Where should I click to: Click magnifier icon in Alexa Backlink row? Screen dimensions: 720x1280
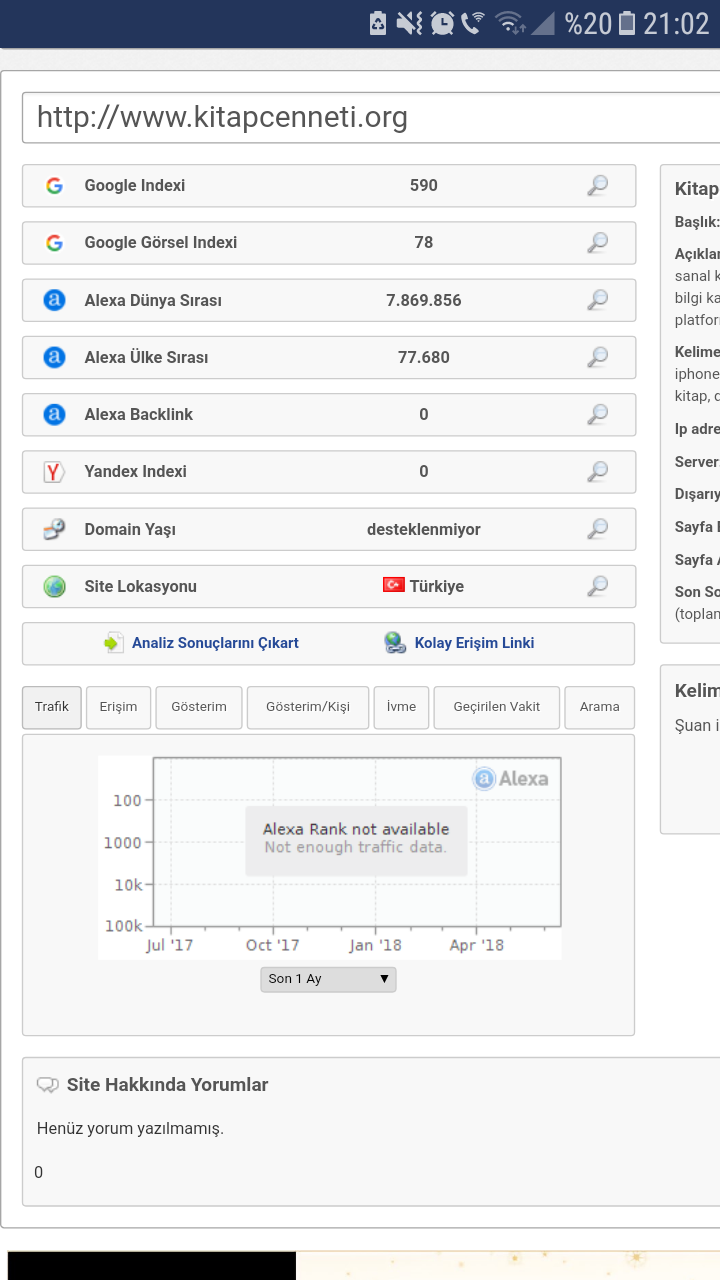coord(597,414)
